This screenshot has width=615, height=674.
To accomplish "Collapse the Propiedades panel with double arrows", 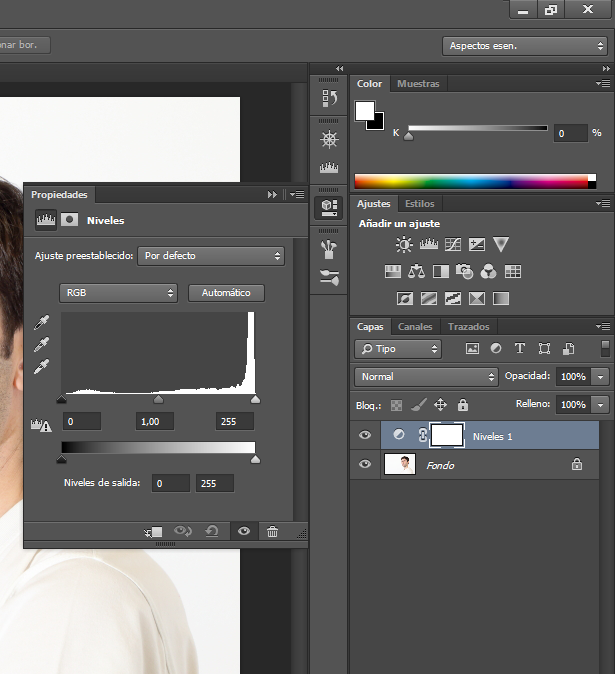I will click(272, 195).
